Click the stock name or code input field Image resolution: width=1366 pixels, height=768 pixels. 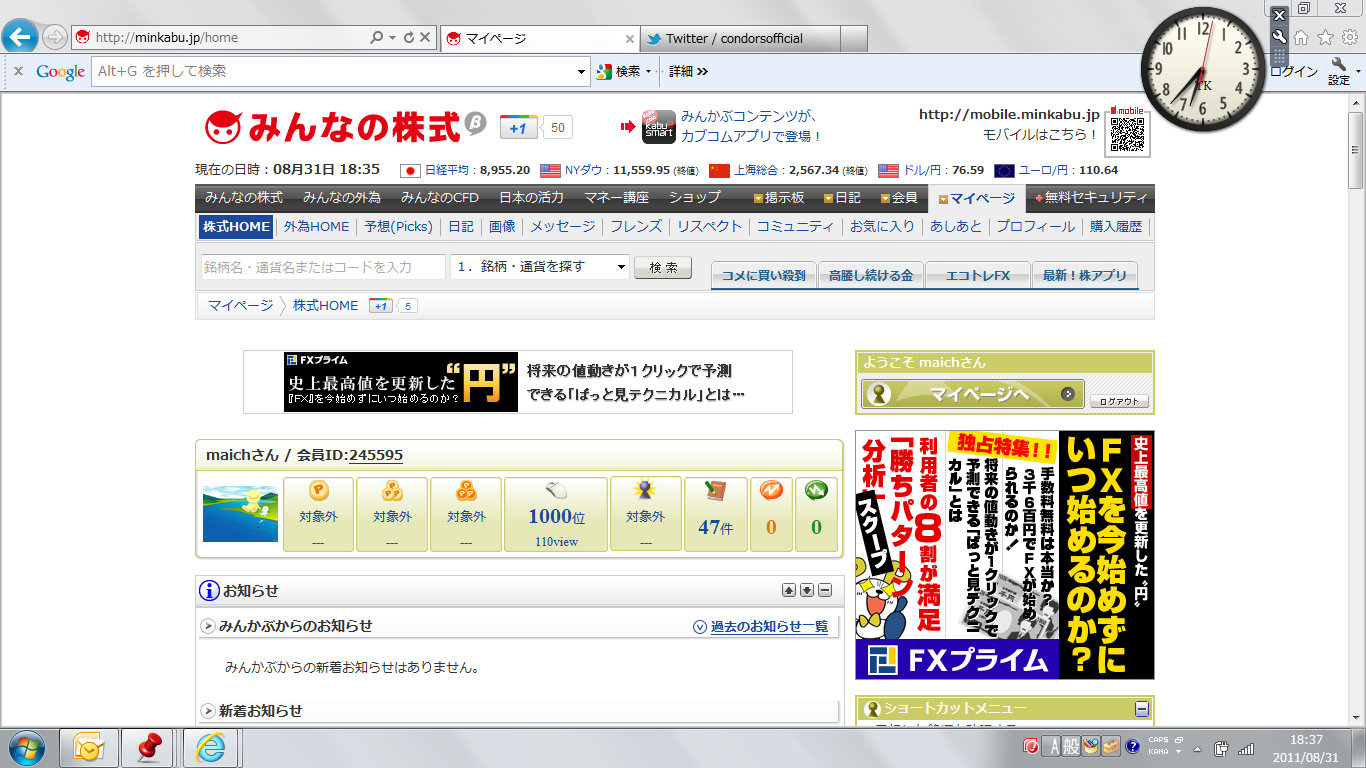[322, 267]
